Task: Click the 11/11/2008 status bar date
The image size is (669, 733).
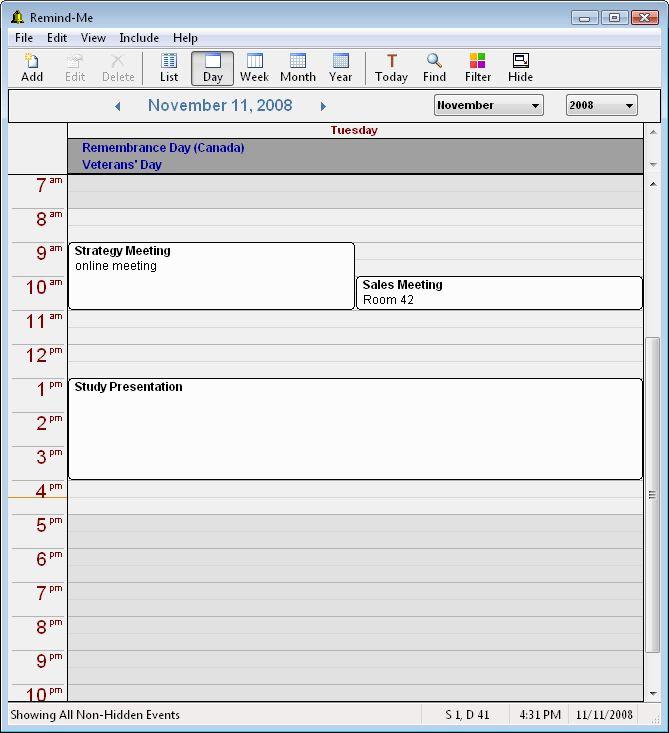Action: tap(604, 715)
